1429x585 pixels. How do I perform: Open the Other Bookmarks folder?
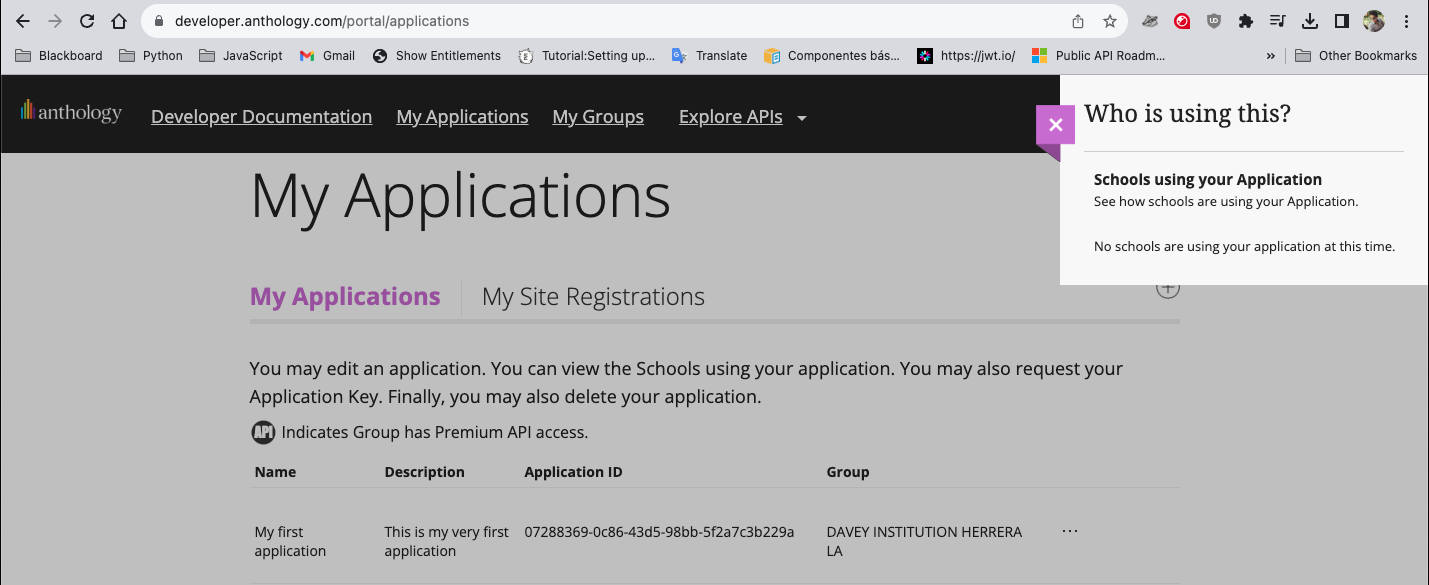[x=1356, y=56]
